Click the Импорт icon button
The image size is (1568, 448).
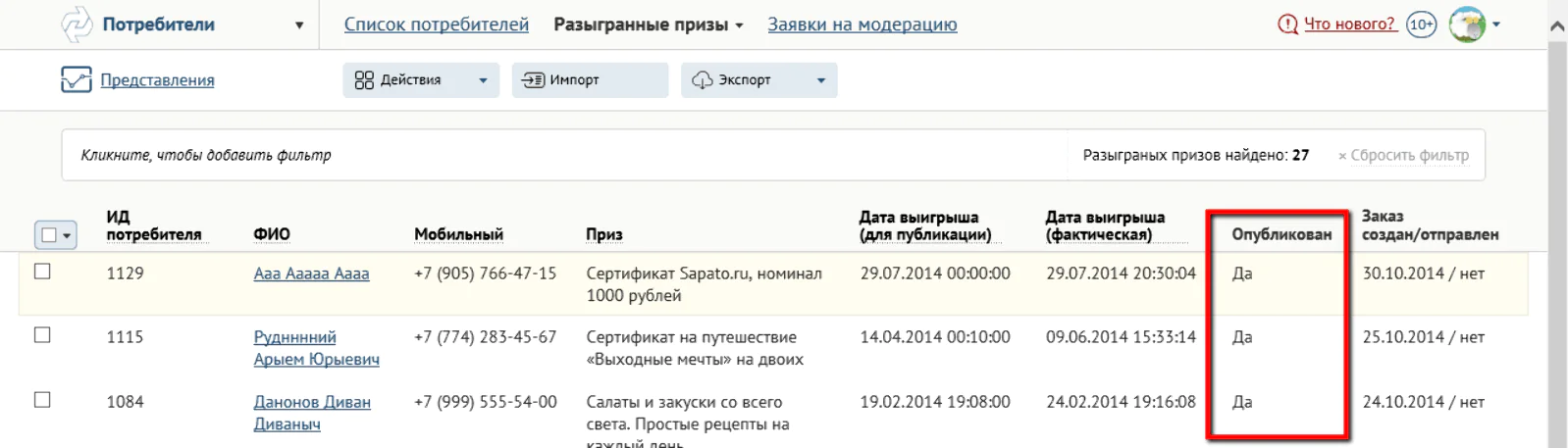click(533, 80)
